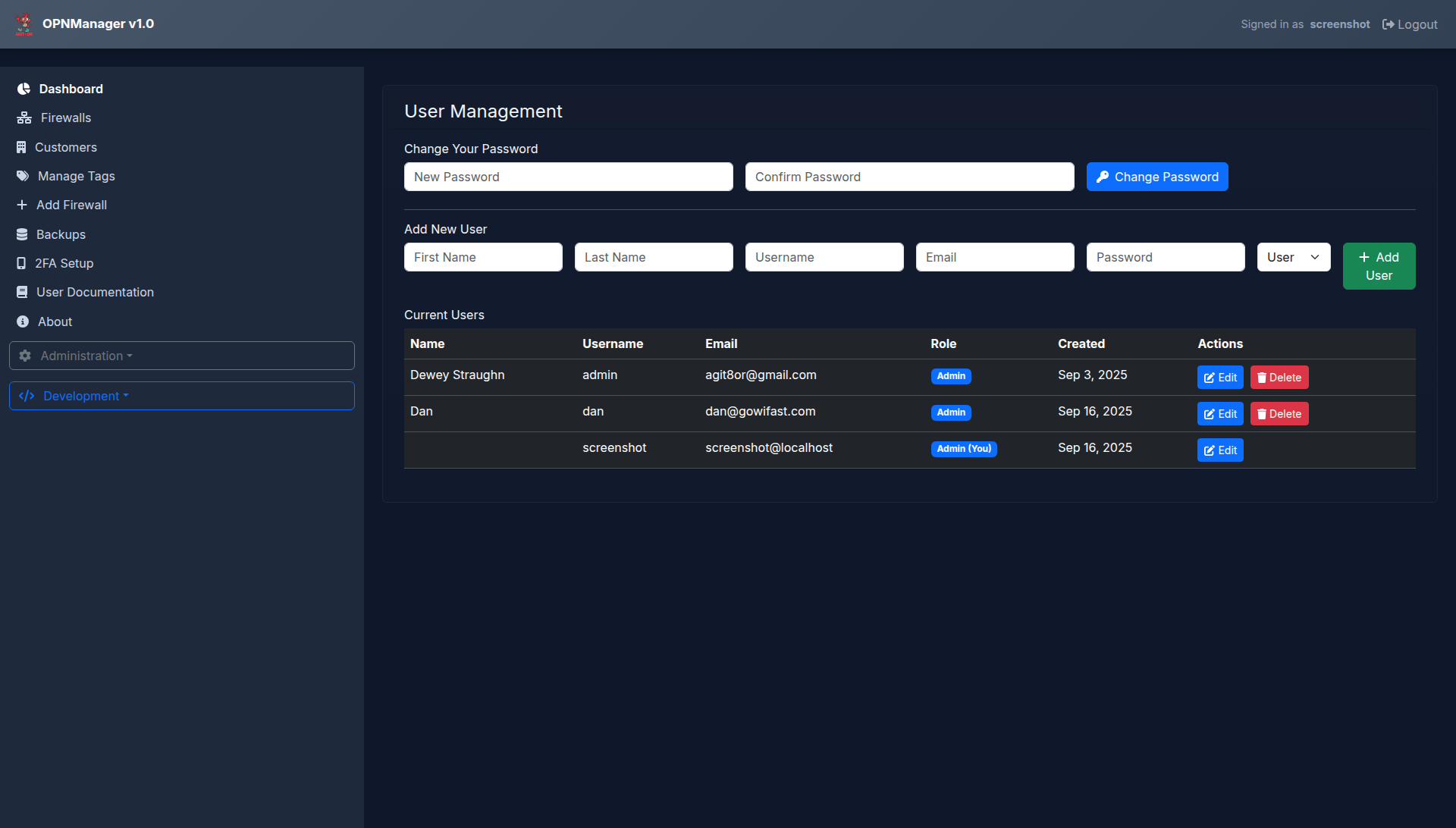Screen dimensions: 1456x828
Task: Click the OPNManager logo icon
Action: tap(24, 24)
